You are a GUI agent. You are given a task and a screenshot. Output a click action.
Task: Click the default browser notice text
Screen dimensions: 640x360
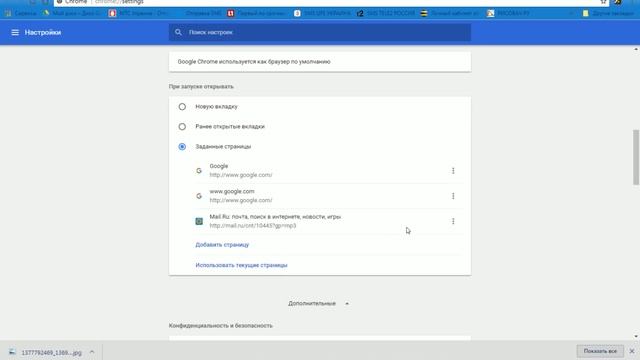tap(254, 62)
